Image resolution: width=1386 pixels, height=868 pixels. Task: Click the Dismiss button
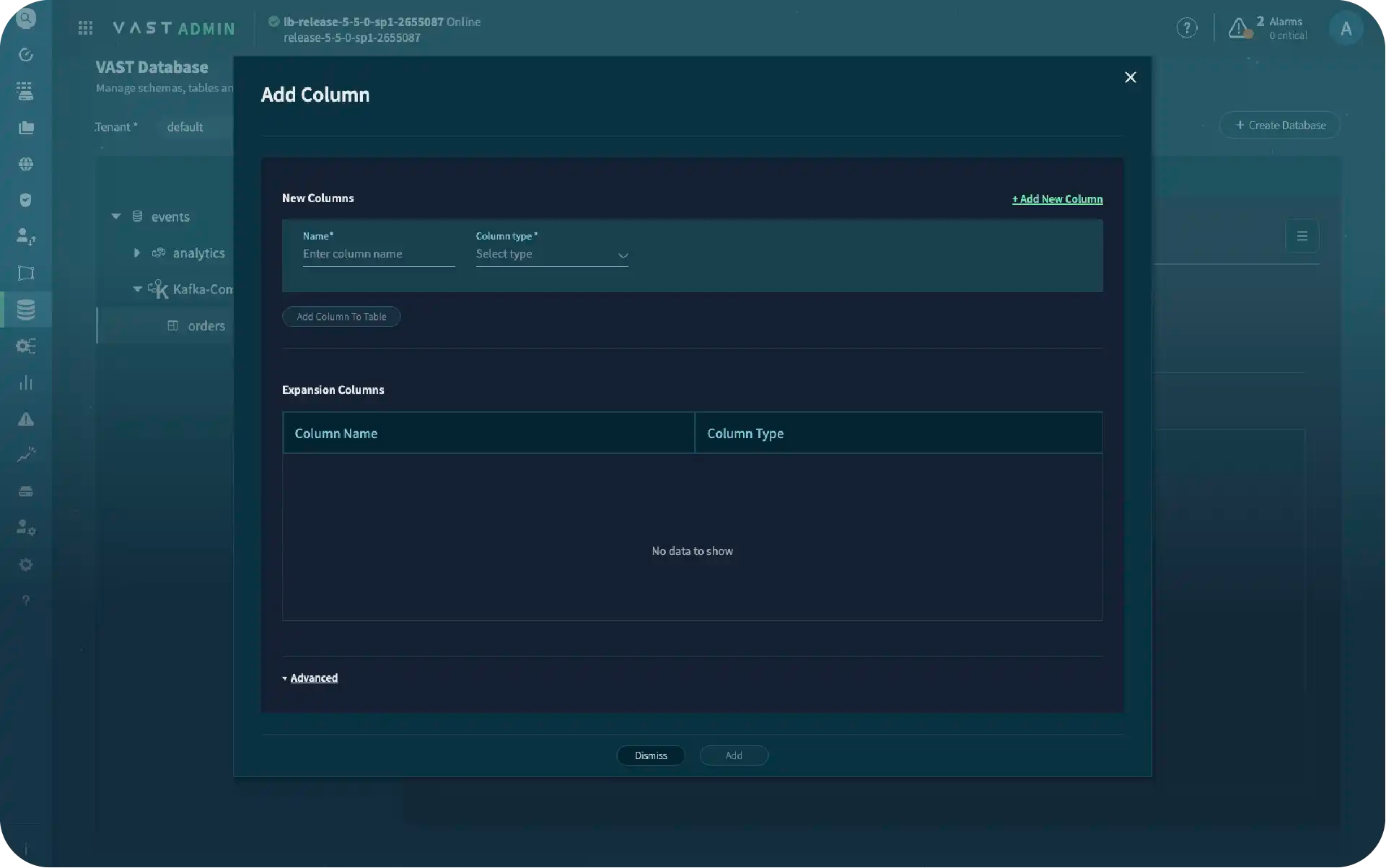(651, 755)
